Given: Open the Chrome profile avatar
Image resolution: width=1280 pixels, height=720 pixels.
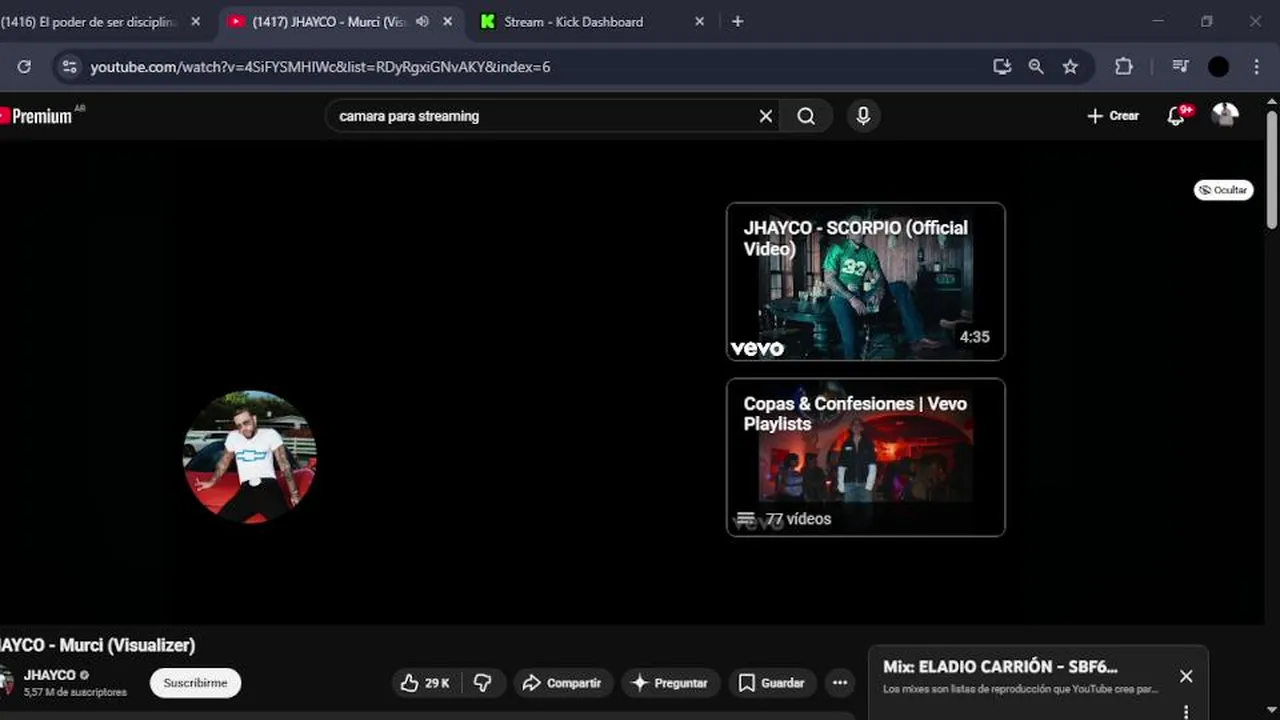Looking at the screenshot, I should point(1218,67).
